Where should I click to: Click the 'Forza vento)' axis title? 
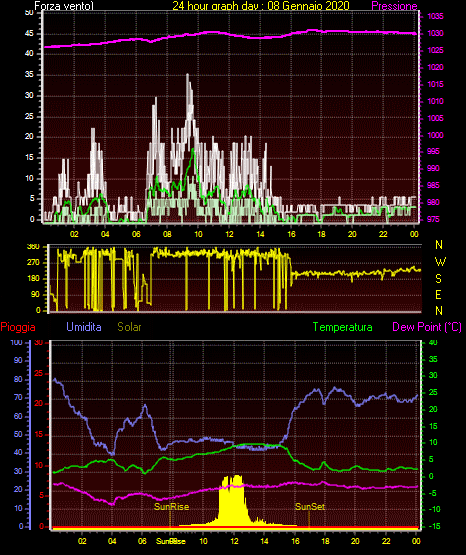(x=64, y=6)
